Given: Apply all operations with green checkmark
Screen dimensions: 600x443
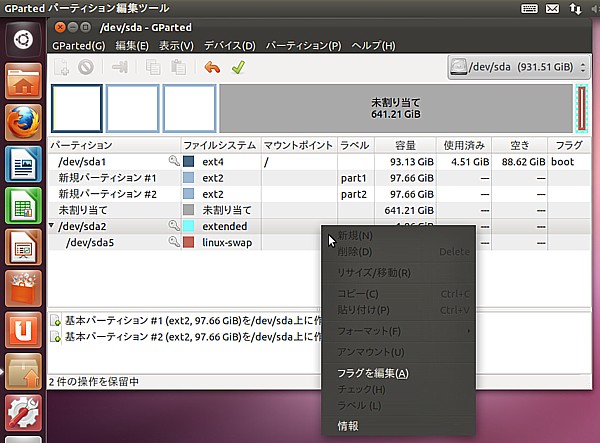Looking at the screenshot, I should (238, 67).
